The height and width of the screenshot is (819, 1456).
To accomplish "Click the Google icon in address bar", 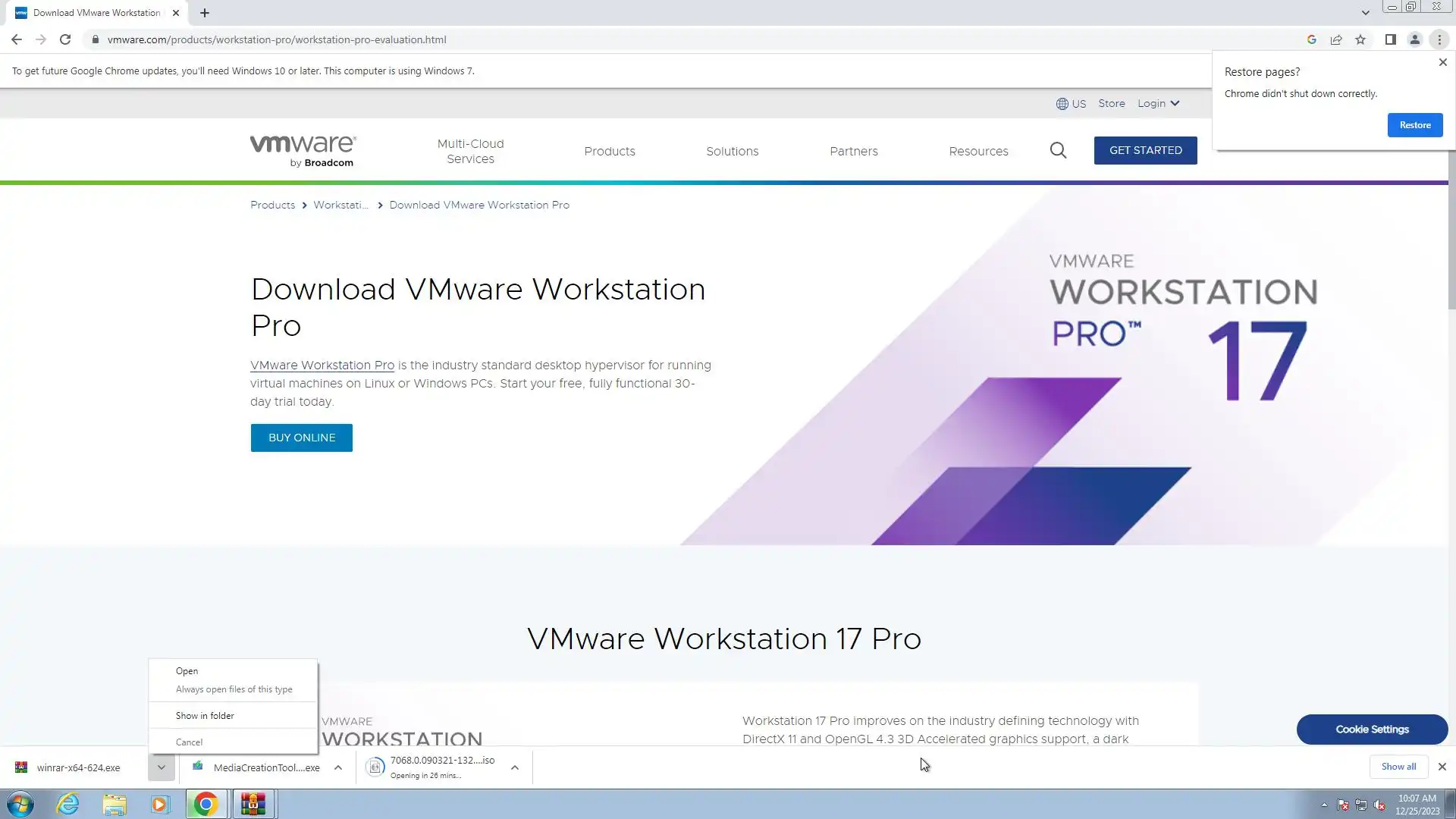I will pos(1311,39).
